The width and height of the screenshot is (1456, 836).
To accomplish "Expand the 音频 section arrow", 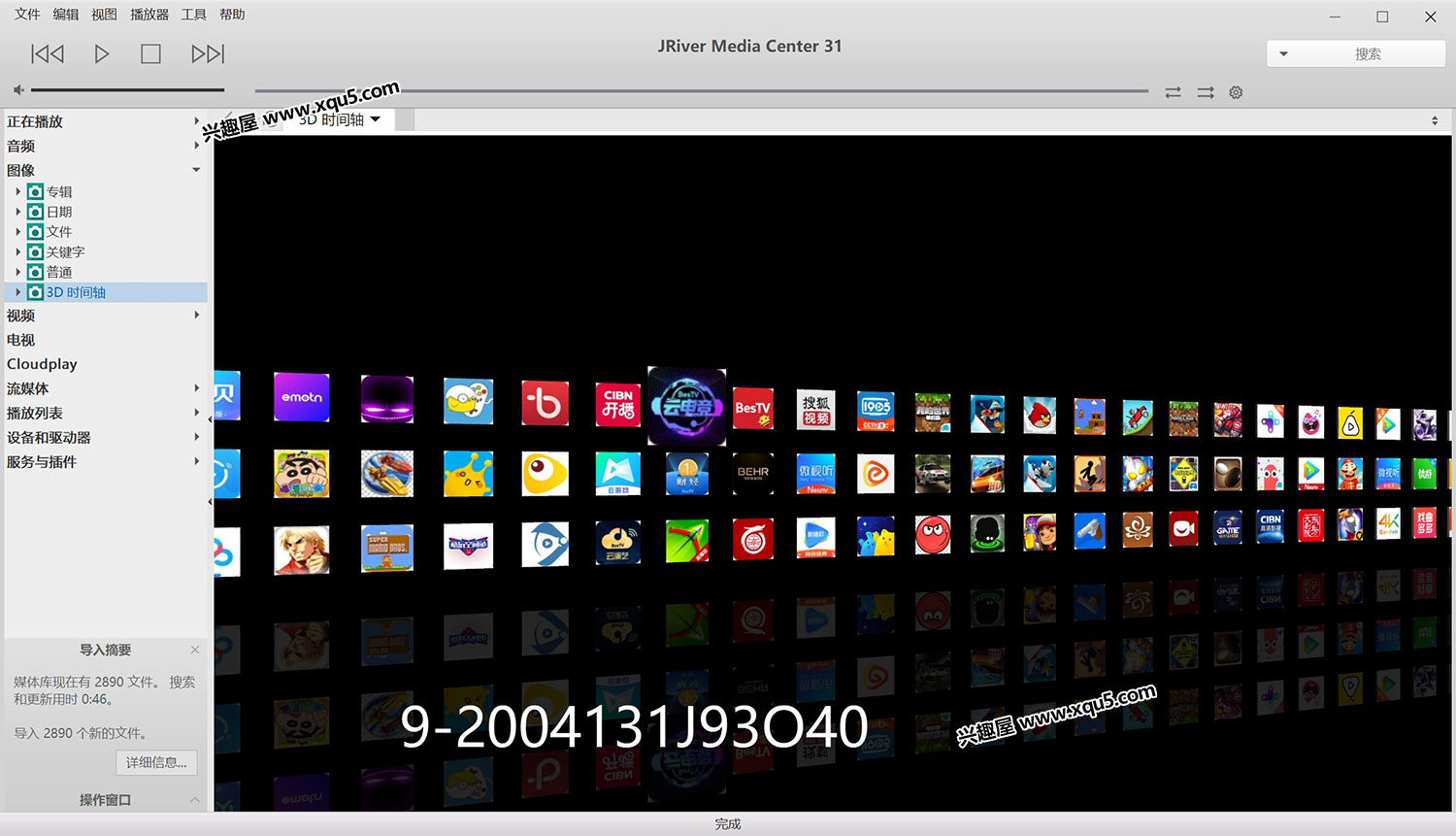I will click(196, 146).
